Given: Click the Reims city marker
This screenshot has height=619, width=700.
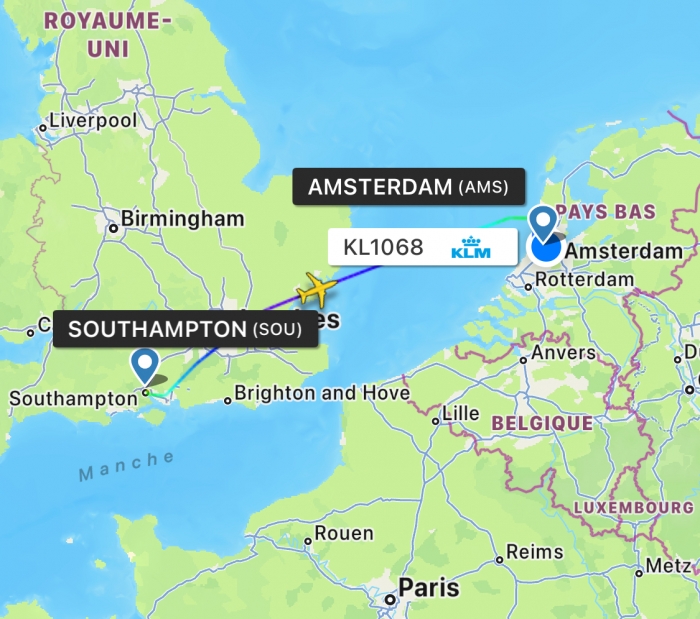Looking at the screenshot, I should [x=500, y=560].
